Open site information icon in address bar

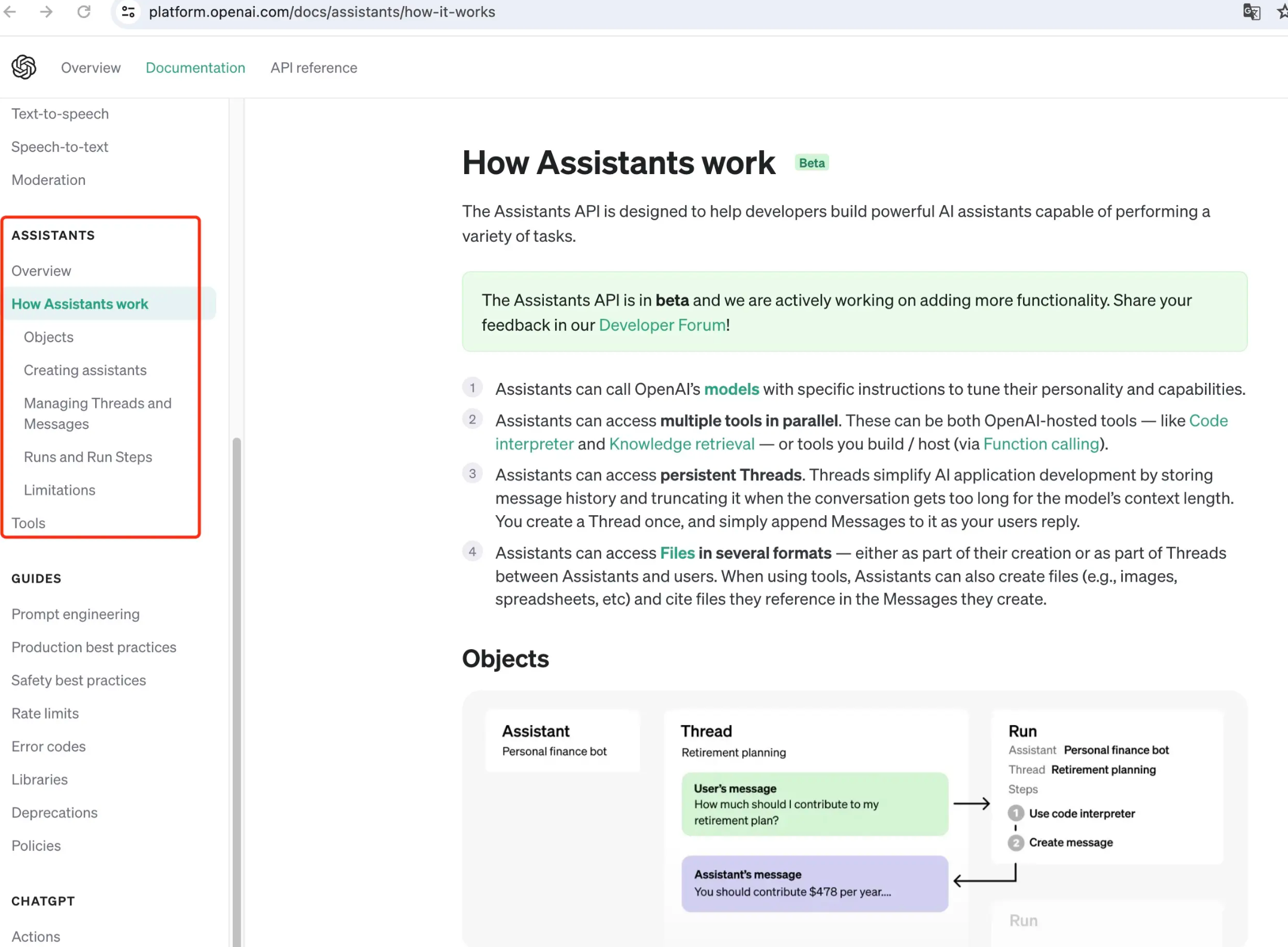tap(128, 12)
